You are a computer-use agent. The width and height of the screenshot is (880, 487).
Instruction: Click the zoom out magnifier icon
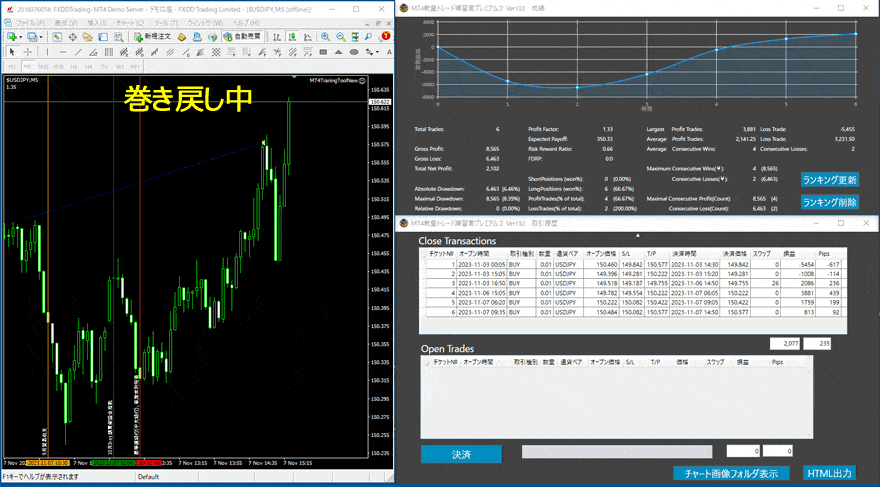[340, 36]
